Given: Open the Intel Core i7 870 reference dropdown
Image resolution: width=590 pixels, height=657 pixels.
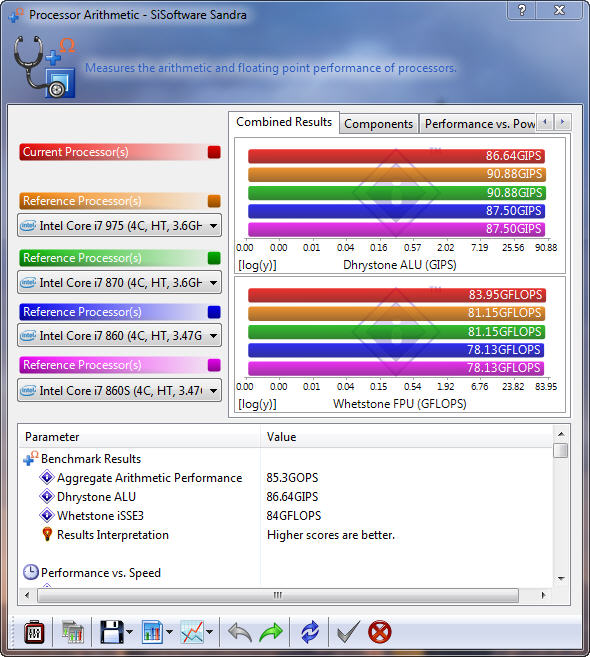Looking at the screenshot, I should [x=119, y=283].
